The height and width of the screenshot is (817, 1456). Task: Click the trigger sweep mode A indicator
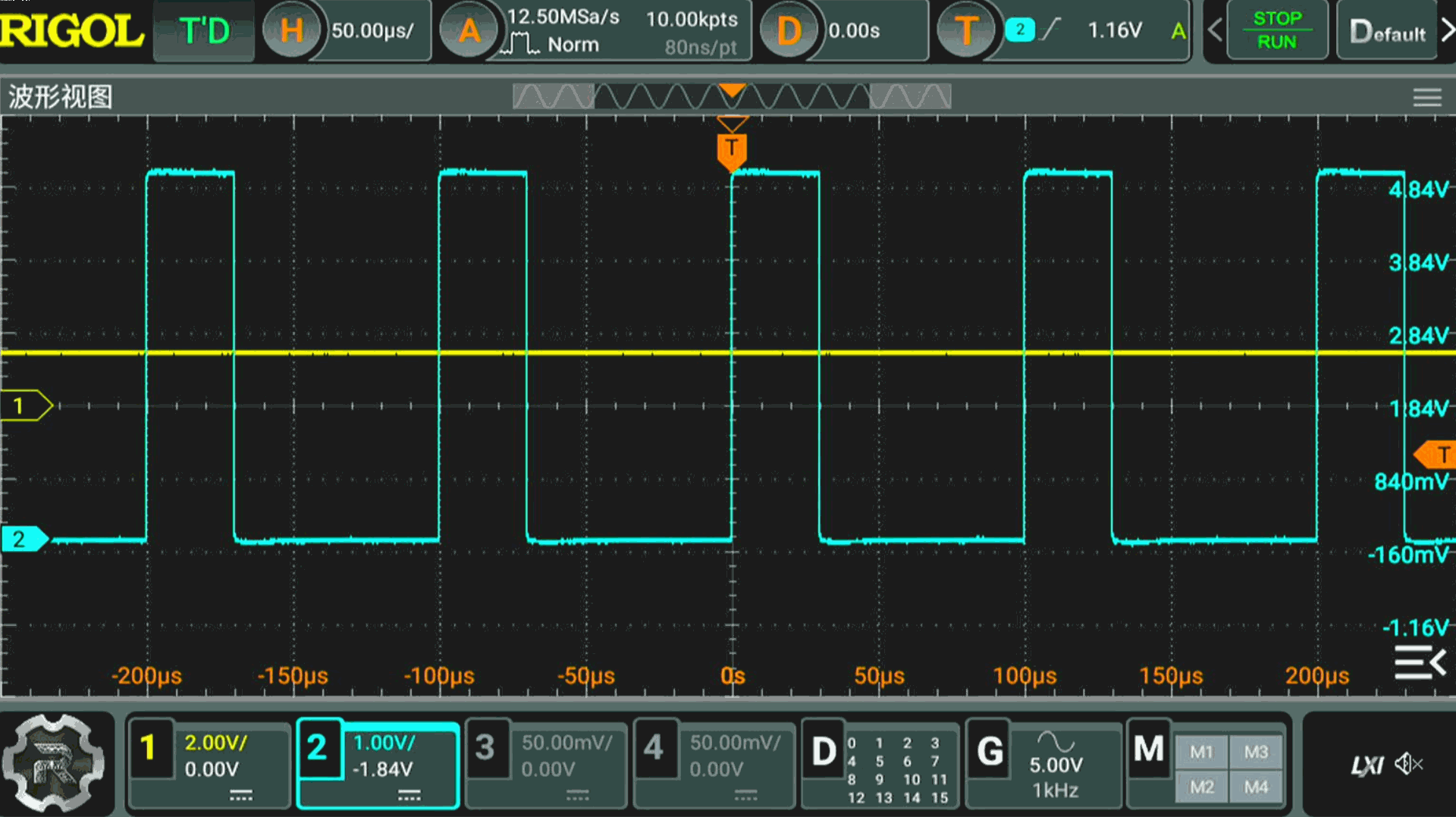coord(1178,30)
